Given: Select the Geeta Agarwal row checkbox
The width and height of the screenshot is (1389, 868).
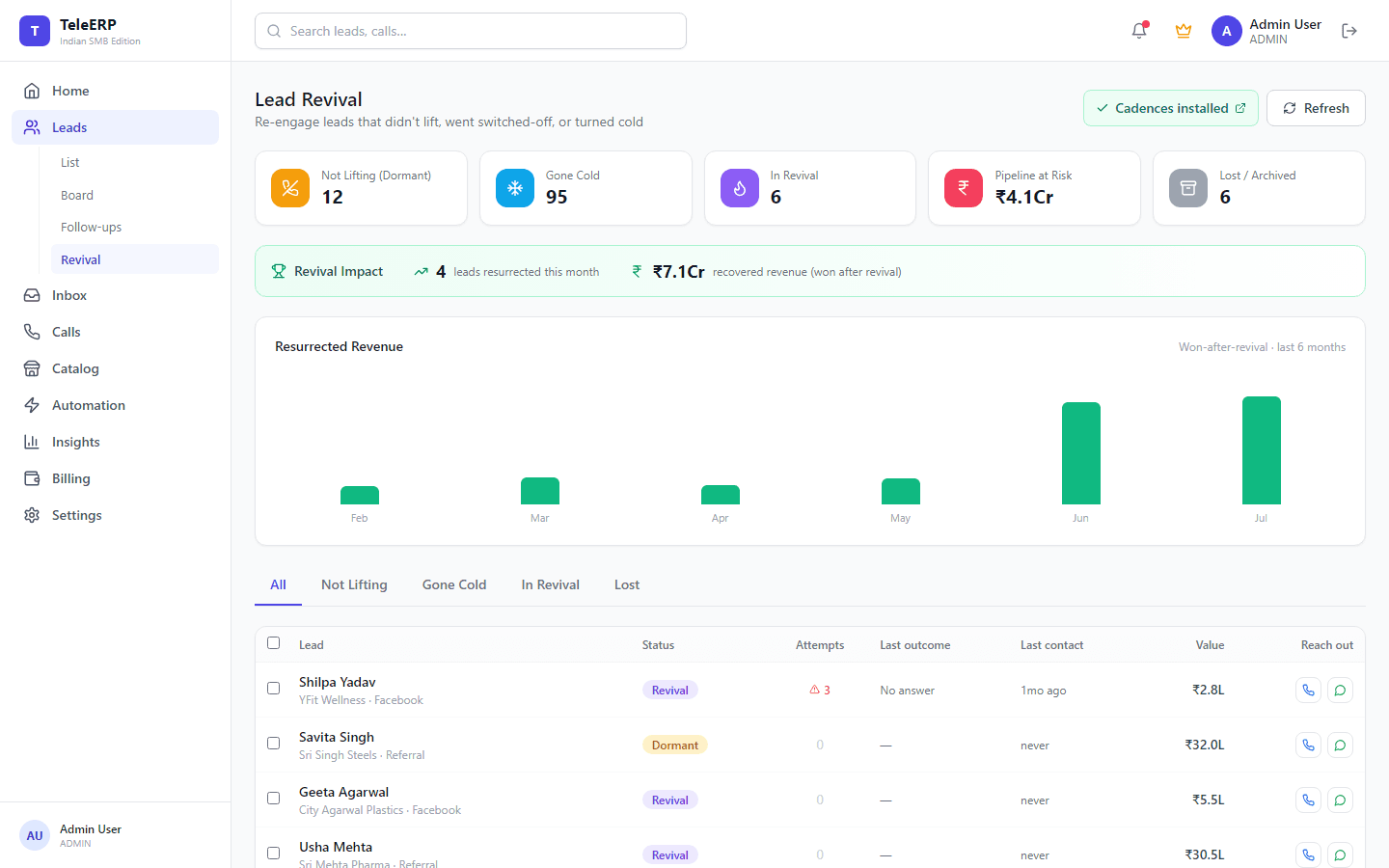Looking at the screenshot, I should tap(274, 799).
